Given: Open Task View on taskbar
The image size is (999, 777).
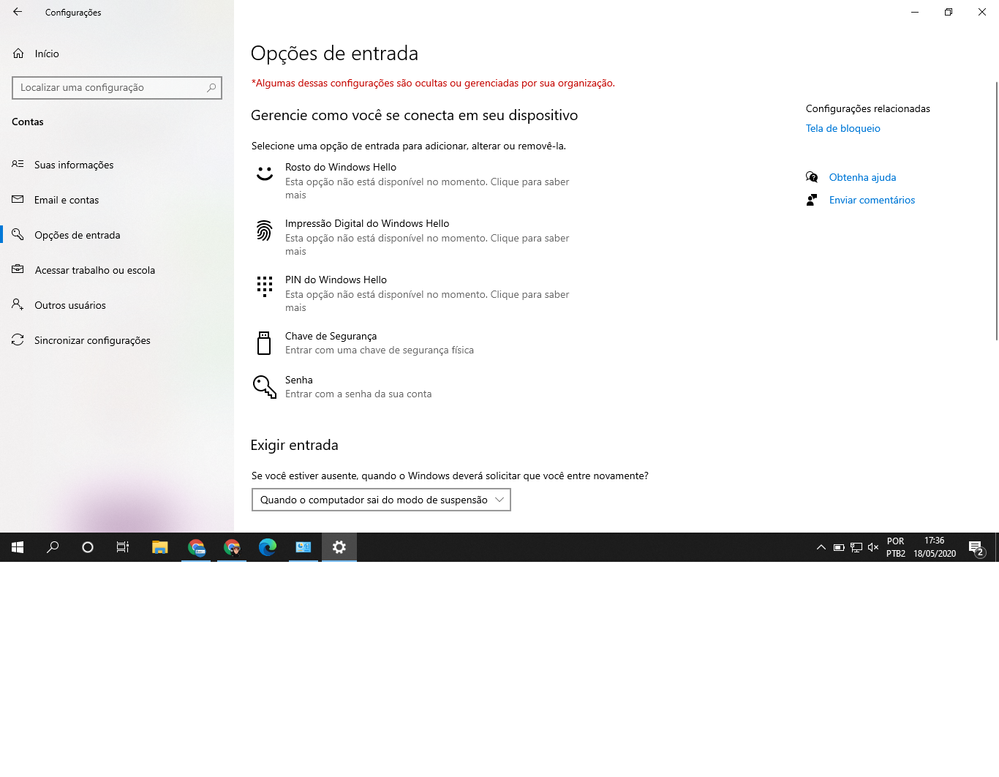Looking at the screenshot, I should pos(123,547).
